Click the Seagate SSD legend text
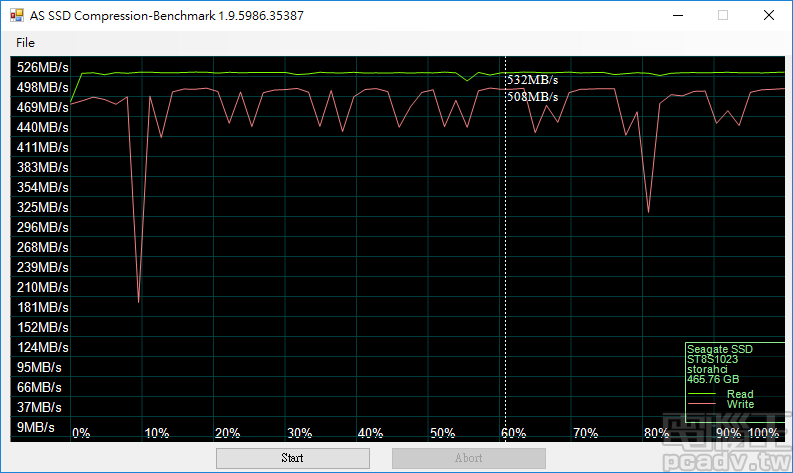793x473 pixels. tap(720, 349)
